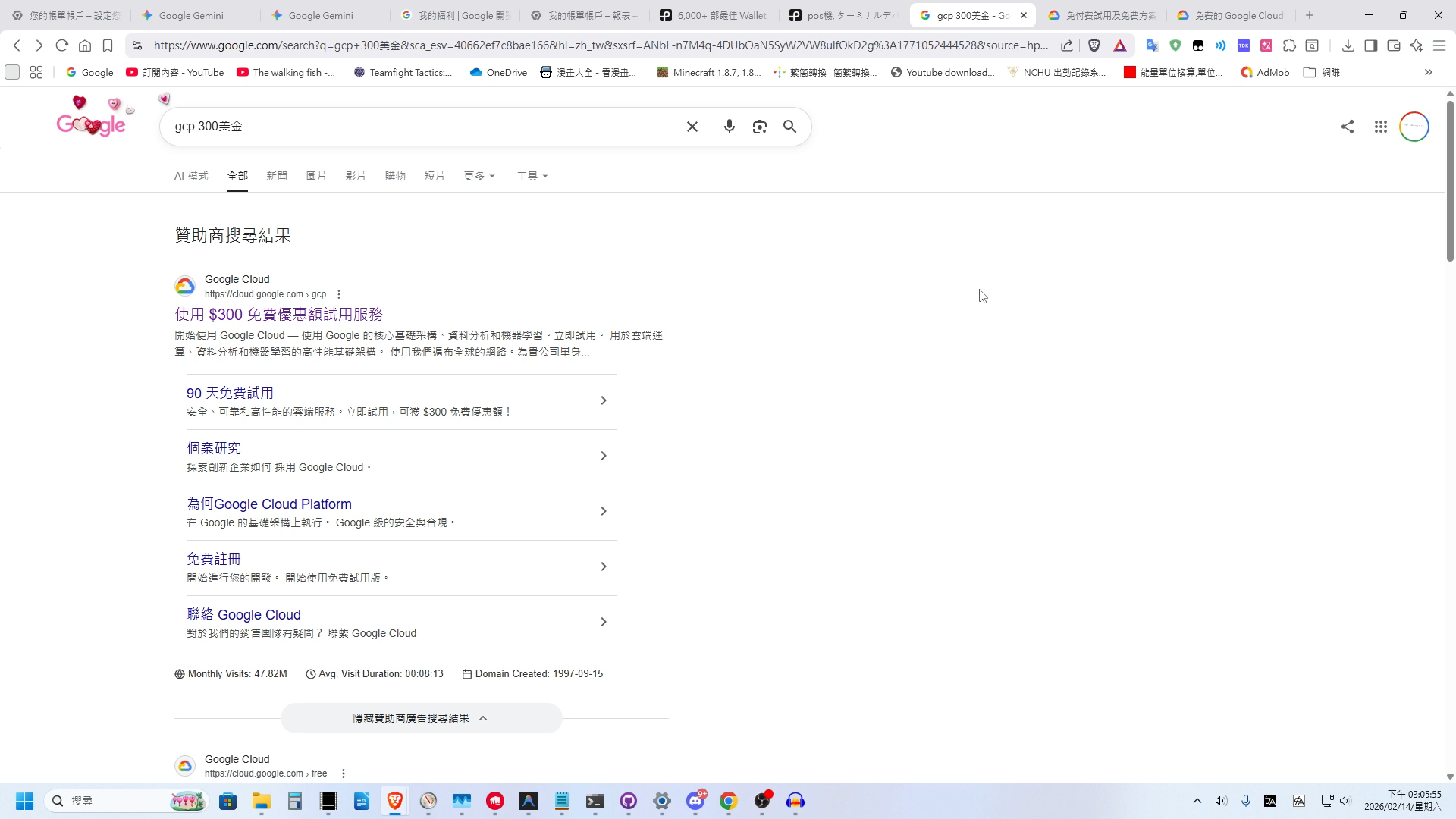The height and width of the screenshot is (819, 1456).
Task: Click the browser back arrow
Action: point(17,45)
